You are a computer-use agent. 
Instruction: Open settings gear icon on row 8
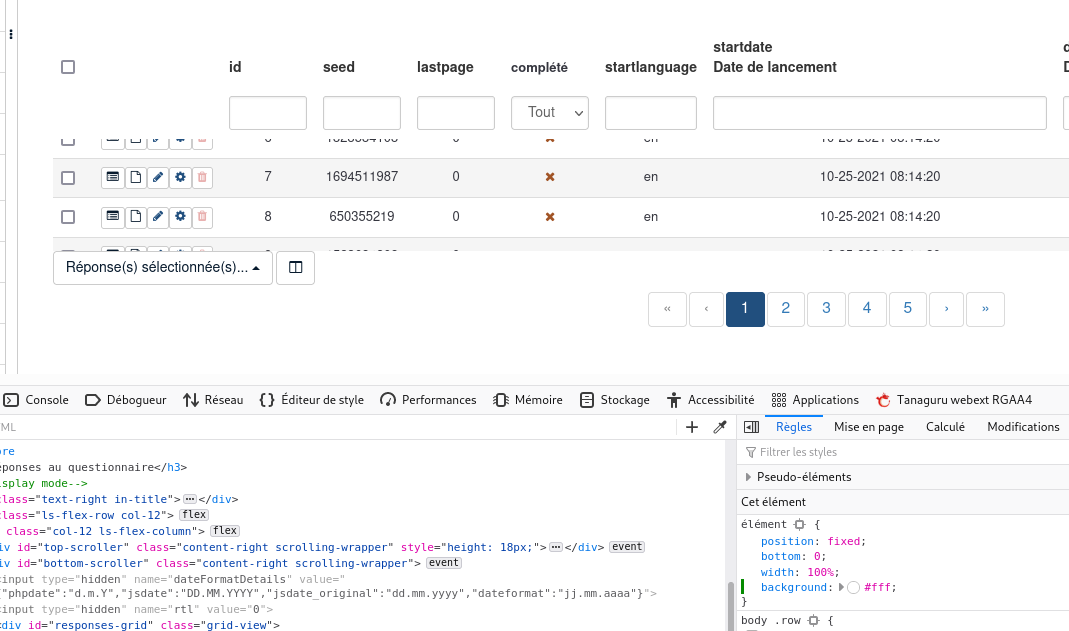click(x=180, y=216)
